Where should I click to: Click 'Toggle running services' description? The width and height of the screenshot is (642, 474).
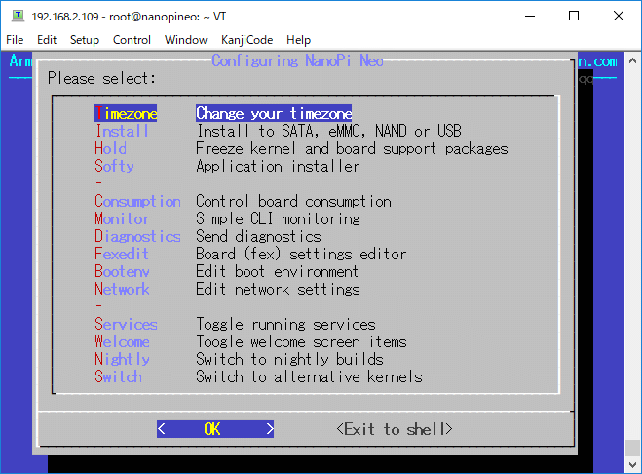pos(286,325)
